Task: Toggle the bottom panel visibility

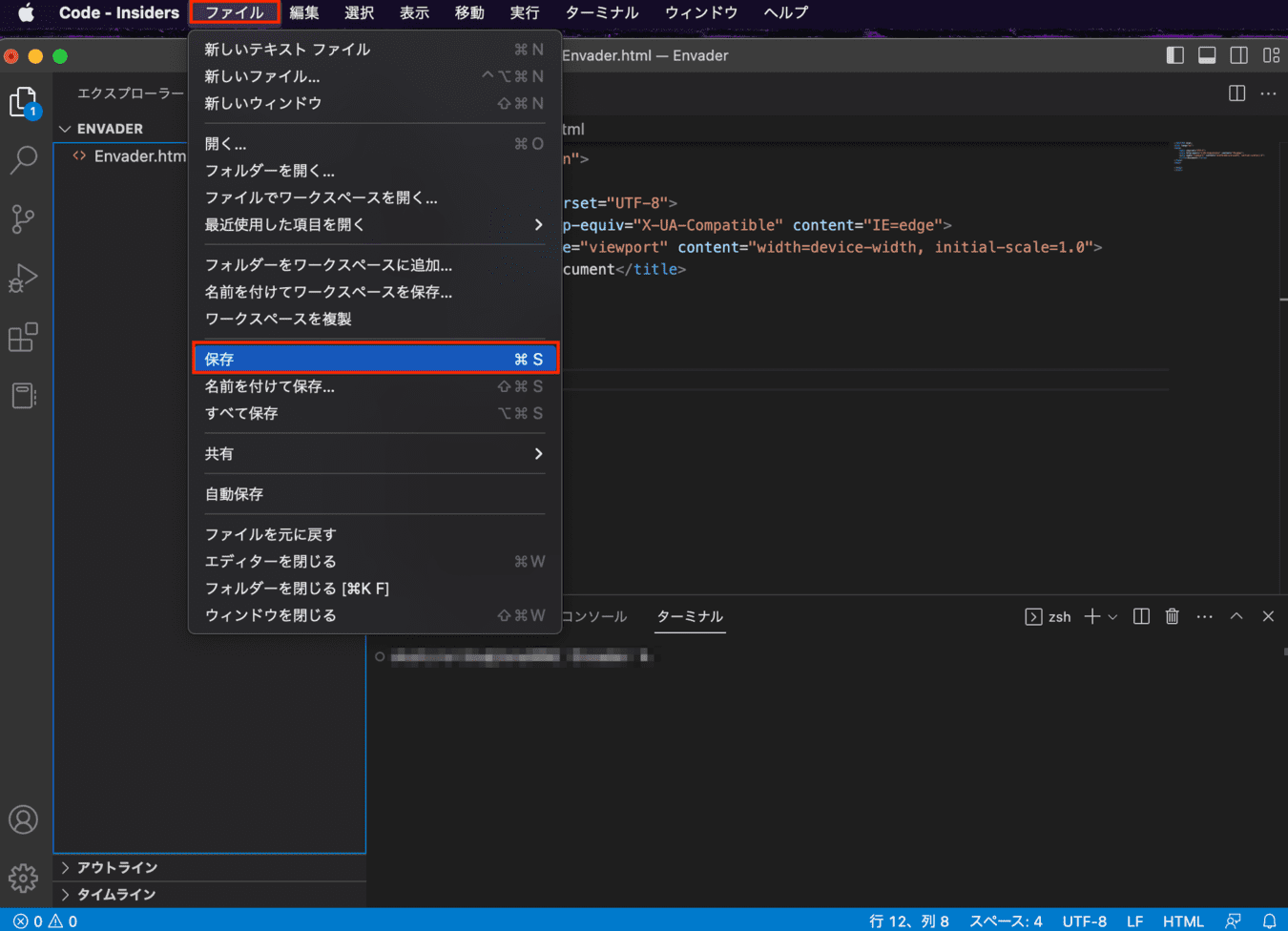Action: click(x=1207, y=55)
